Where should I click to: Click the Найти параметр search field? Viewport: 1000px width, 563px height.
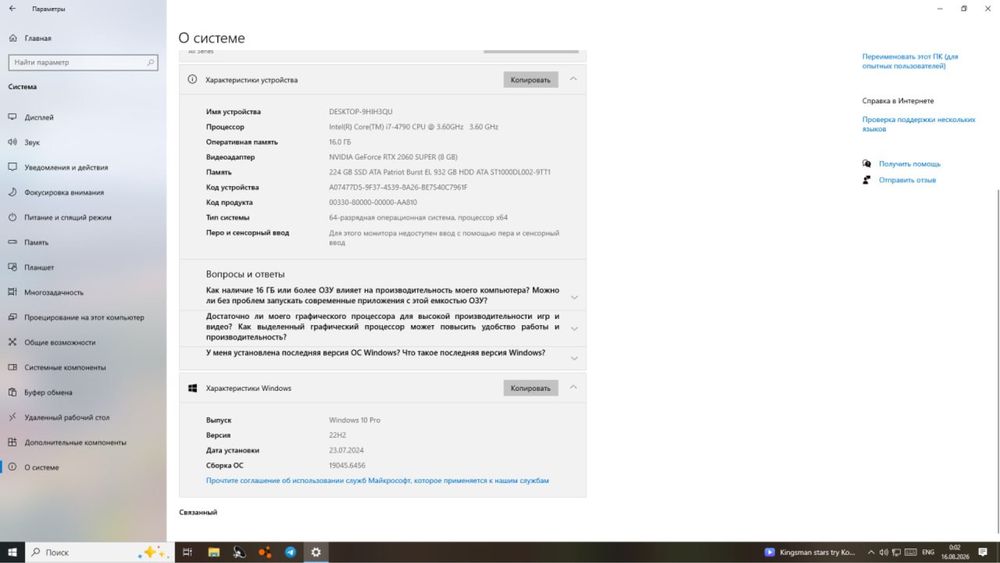(83, 62)
